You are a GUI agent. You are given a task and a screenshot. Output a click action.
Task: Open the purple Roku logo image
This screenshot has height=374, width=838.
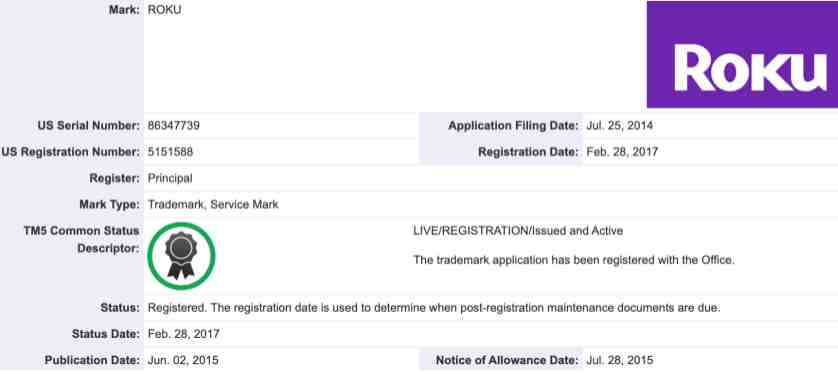coord(742,54)
